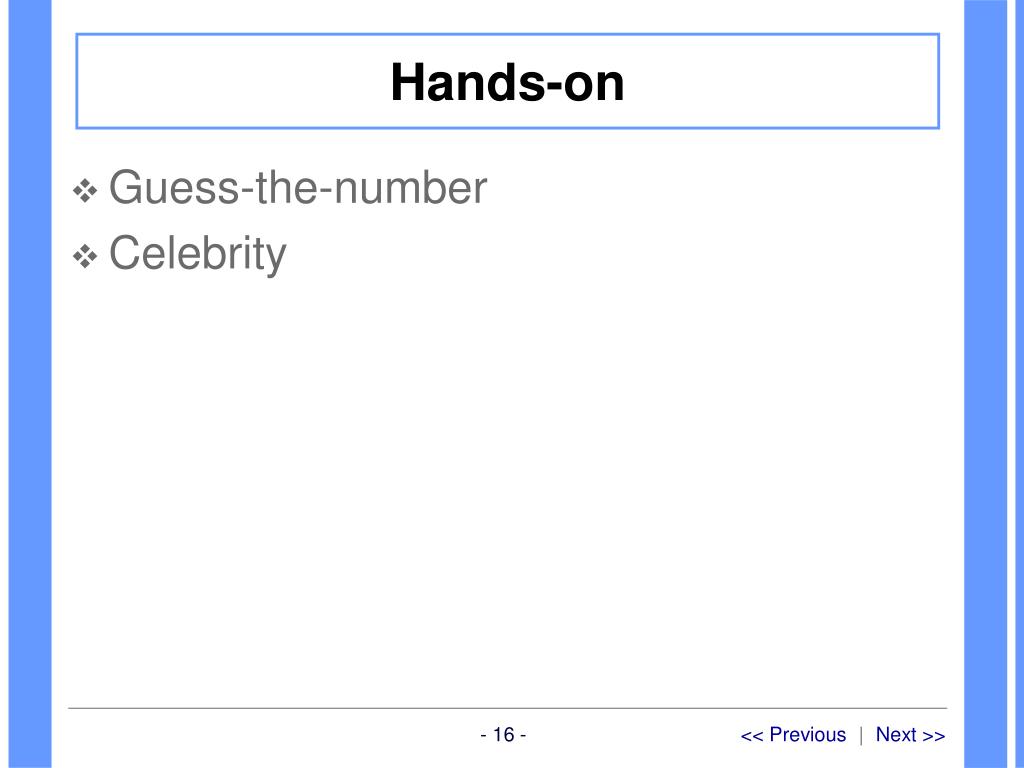Click the empty slide area below Celebrity

[507, 490]
